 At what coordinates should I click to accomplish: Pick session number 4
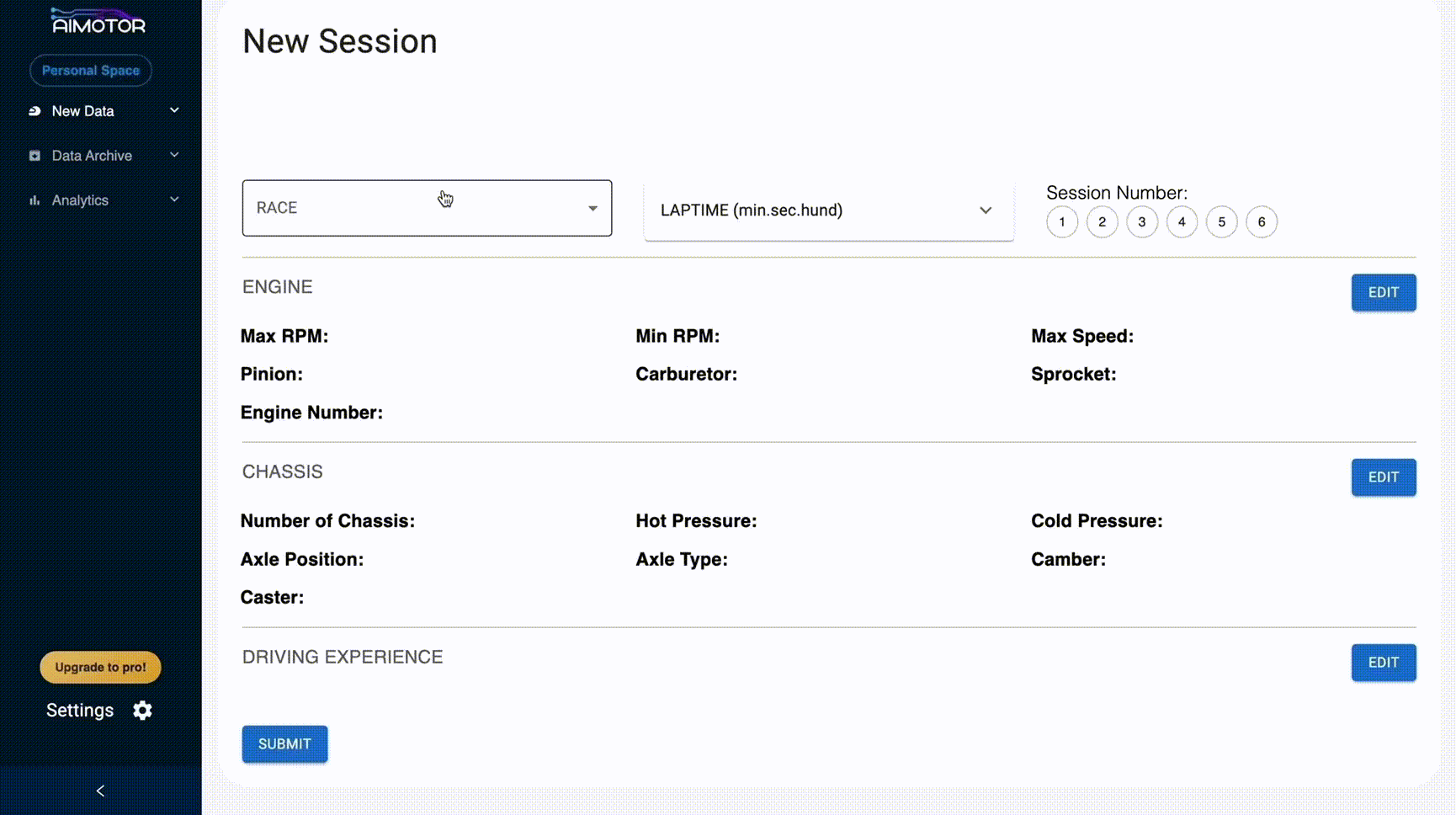click(1181, 222)
